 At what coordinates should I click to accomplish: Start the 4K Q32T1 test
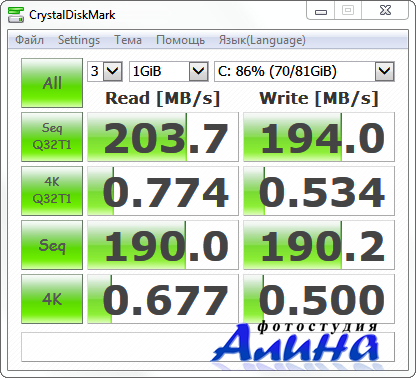click(x=52, y=191)
